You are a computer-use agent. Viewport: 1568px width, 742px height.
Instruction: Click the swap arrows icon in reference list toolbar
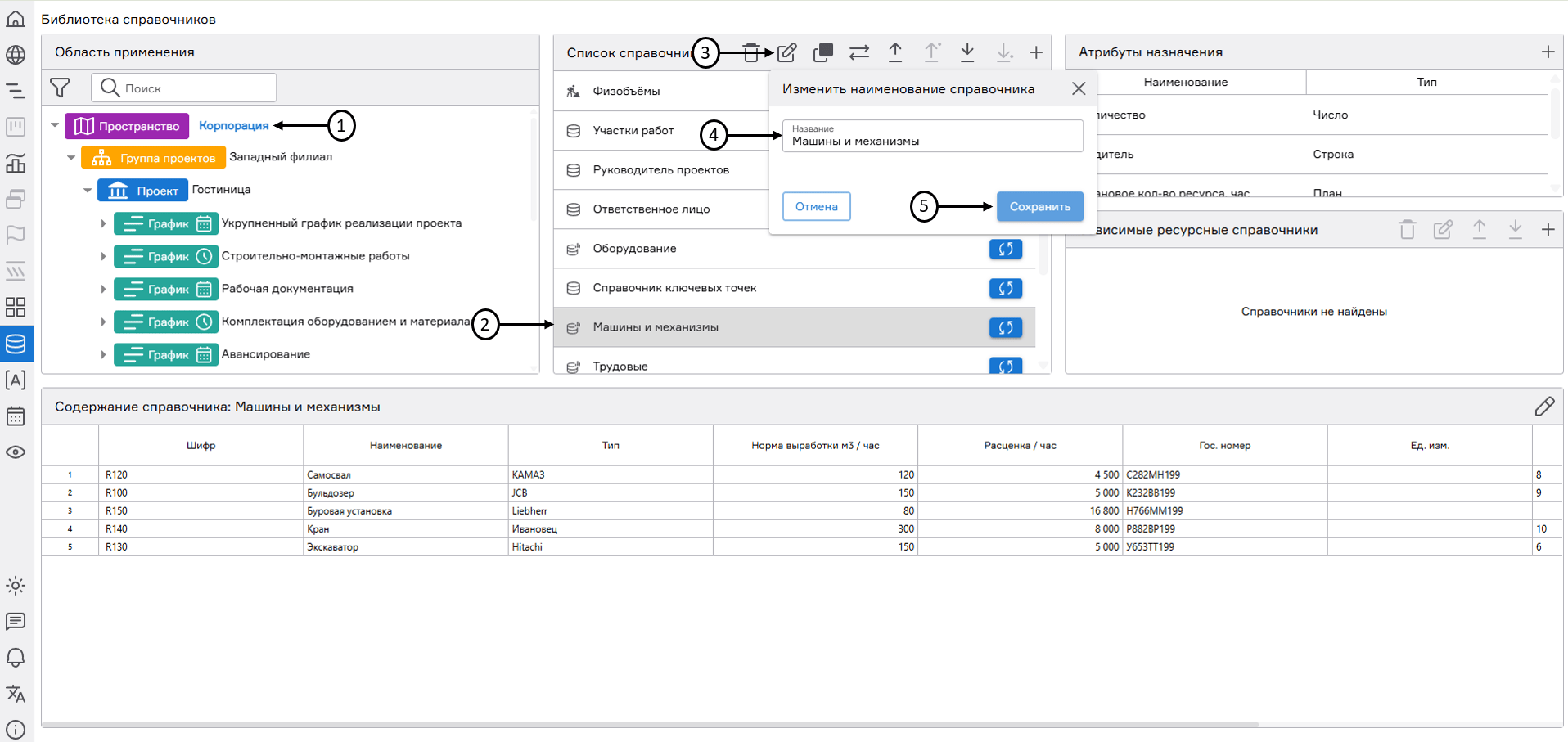pyautogui.click(x=859, y=53)
